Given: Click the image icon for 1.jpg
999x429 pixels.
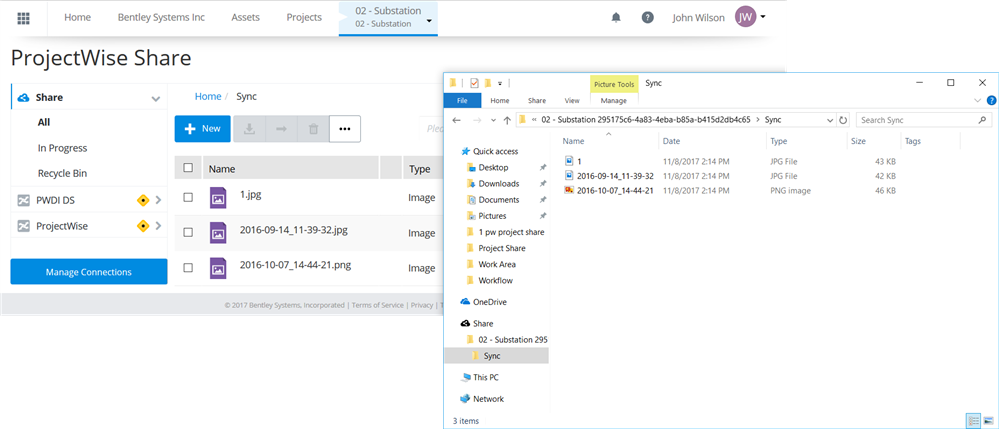Looking at the screenshot, I should click(x=218, y=198).
